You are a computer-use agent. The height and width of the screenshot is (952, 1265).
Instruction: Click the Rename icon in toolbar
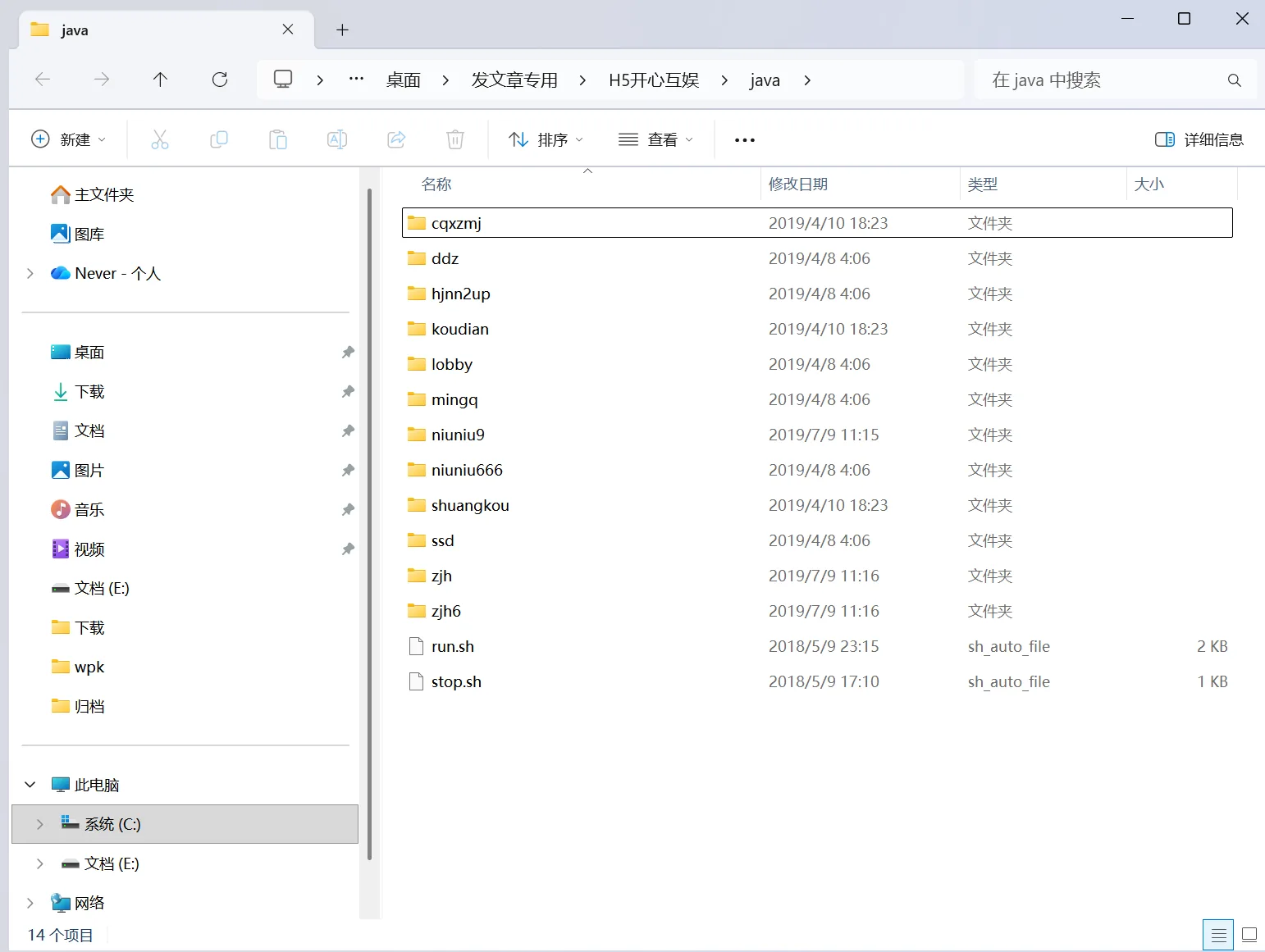337,139
